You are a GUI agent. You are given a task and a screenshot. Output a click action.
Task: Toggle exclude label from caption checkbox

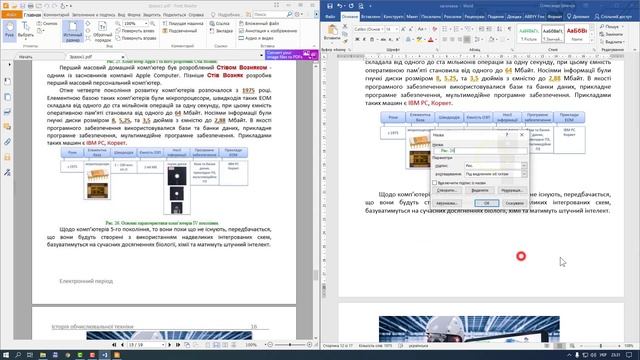coord(435,183)
